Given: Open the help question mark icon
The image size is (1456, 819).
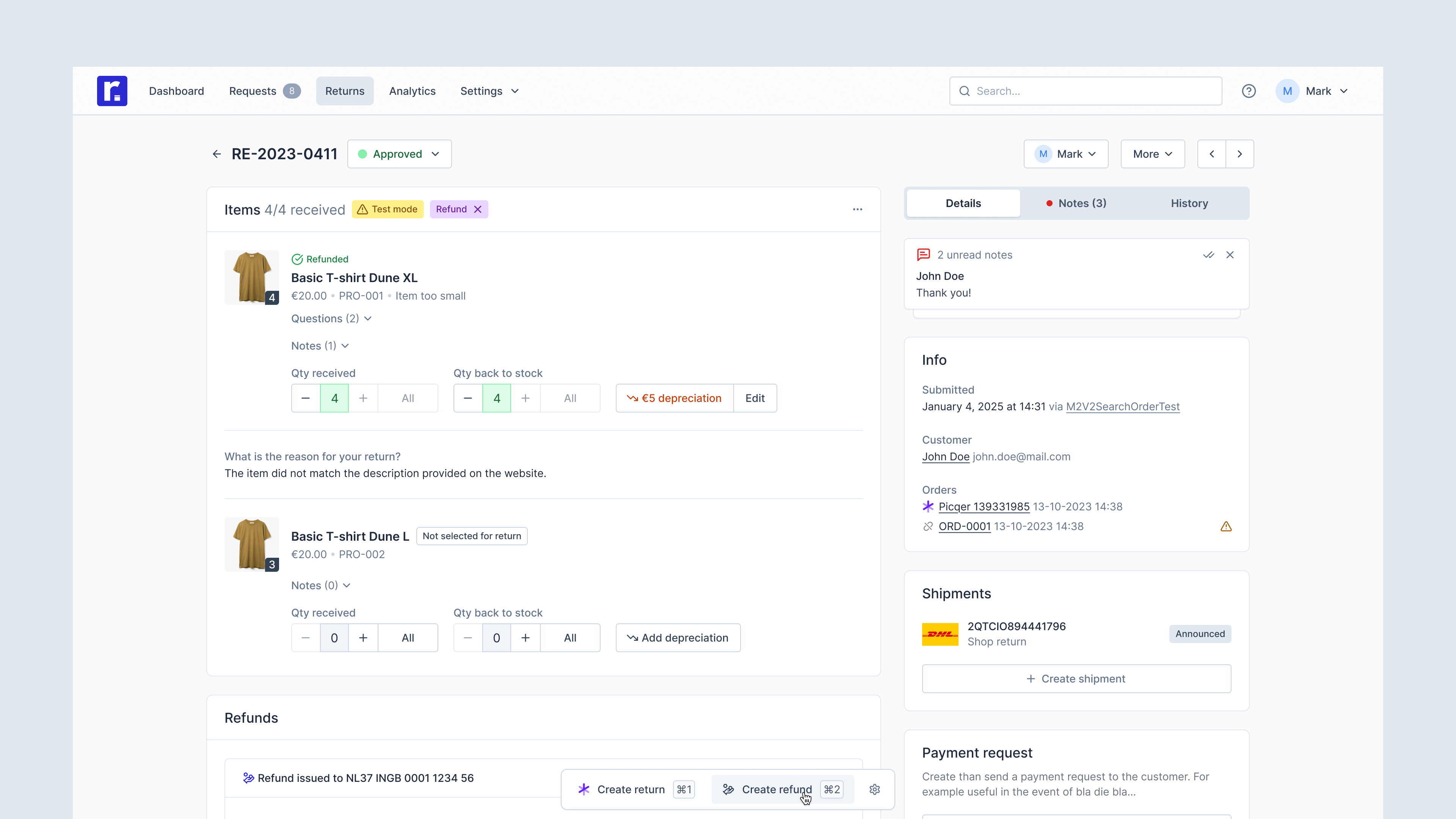Looking at the screenshot, I should point(1249,91).
